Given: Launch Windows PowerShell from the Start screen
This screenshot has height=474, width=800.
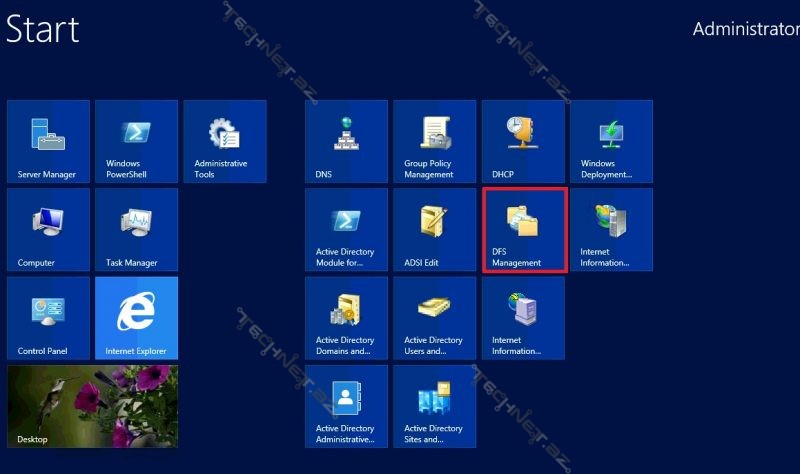Looking at the screenshot, I should [136, 141].
